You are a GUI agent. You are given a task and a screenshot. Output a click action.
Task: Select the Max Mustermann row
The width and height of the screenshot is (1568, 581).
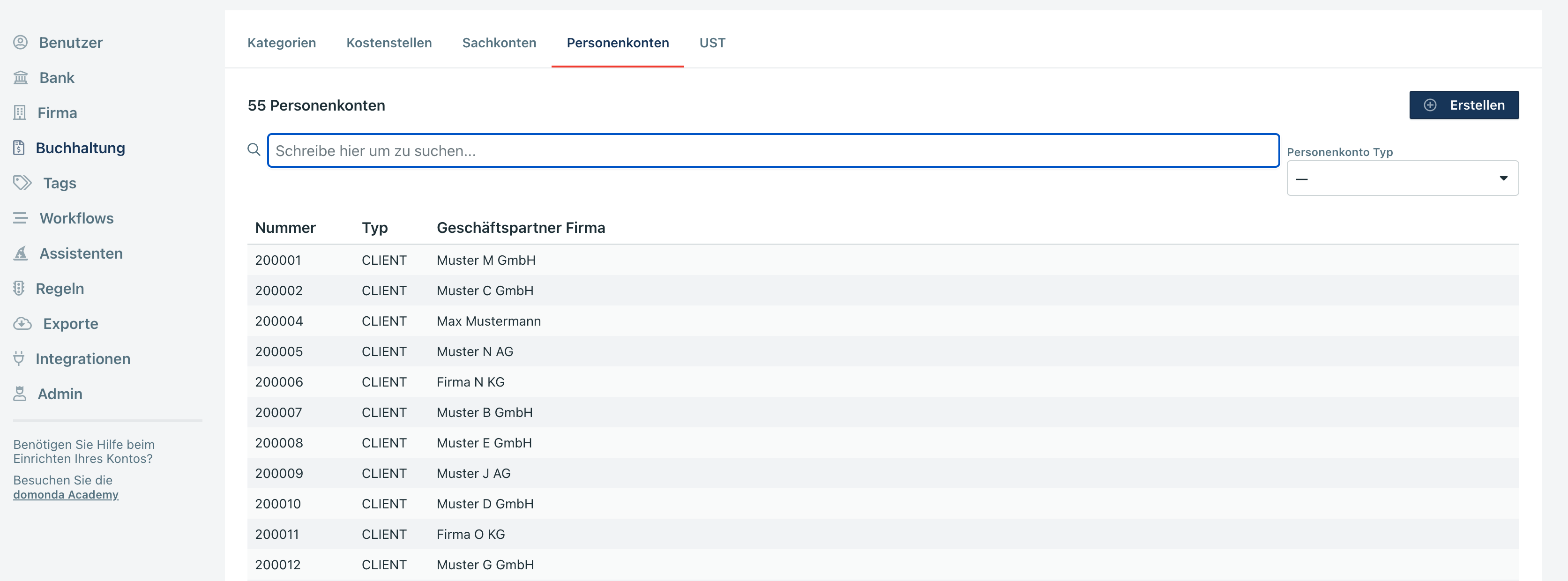coord(488,321)
